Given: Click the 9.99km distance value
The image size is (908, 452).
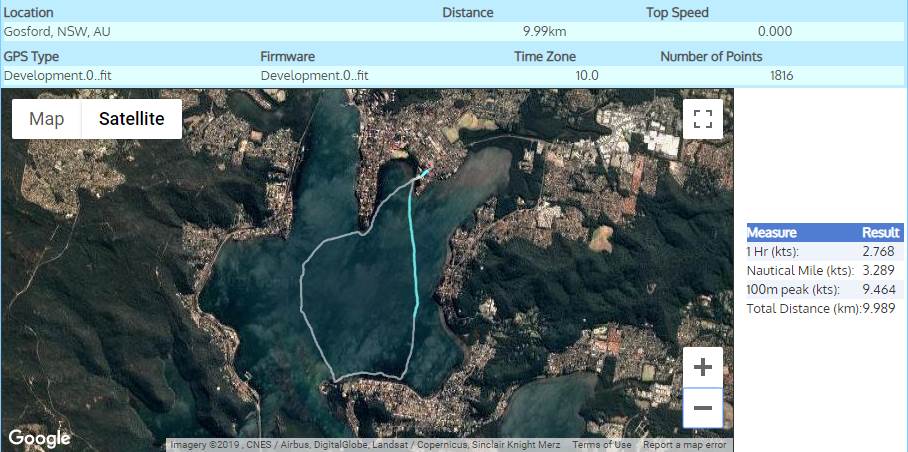Looking at the screenshot, I should point(545,31).
